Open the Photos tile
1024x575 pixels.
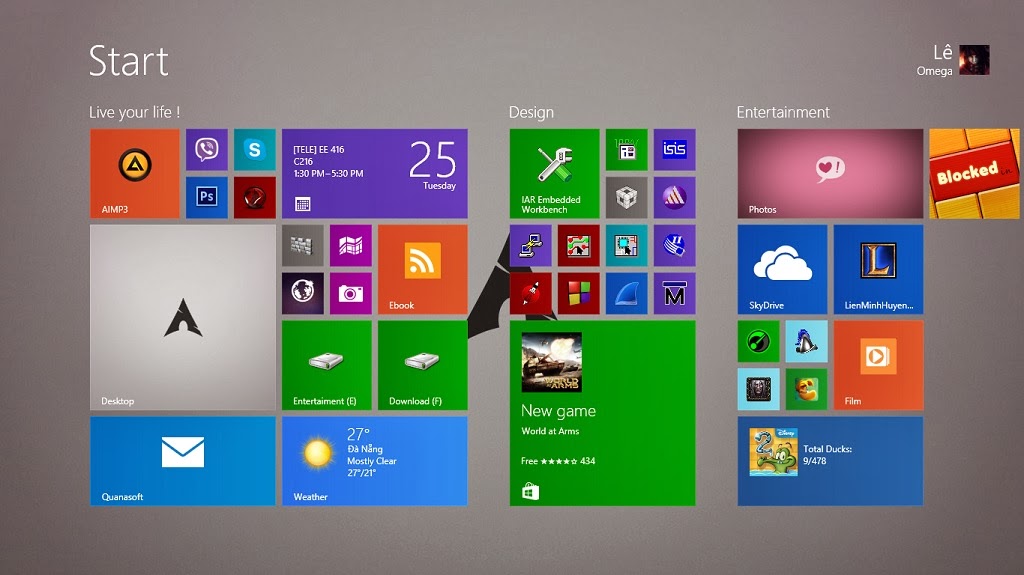[830, 173]
